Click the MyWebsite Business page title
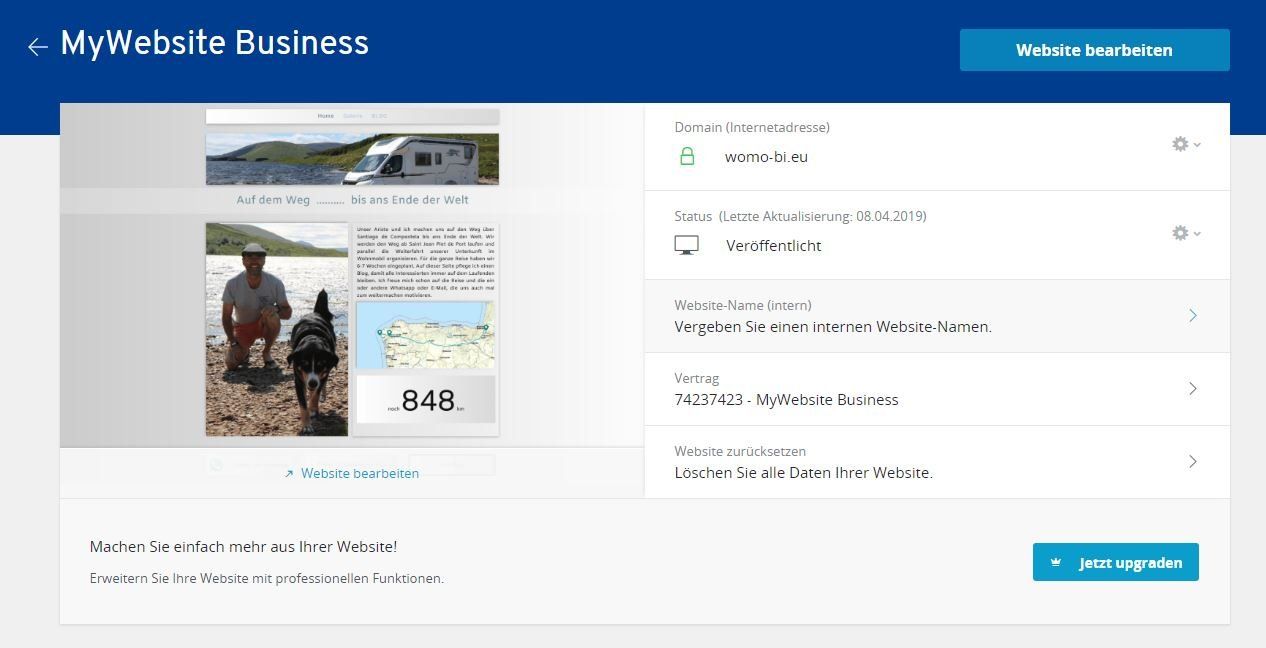1266x648 pixels. [215, 43]
